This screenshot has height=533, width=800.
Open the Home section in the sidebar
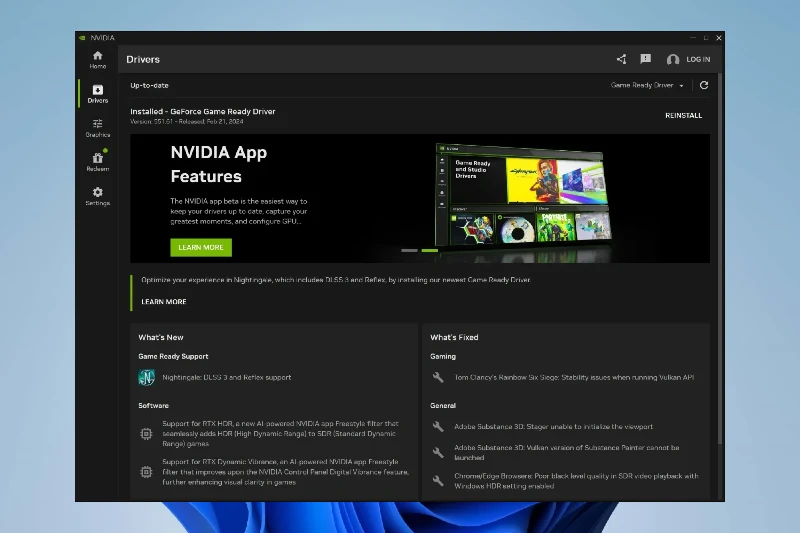coord(97,59)
